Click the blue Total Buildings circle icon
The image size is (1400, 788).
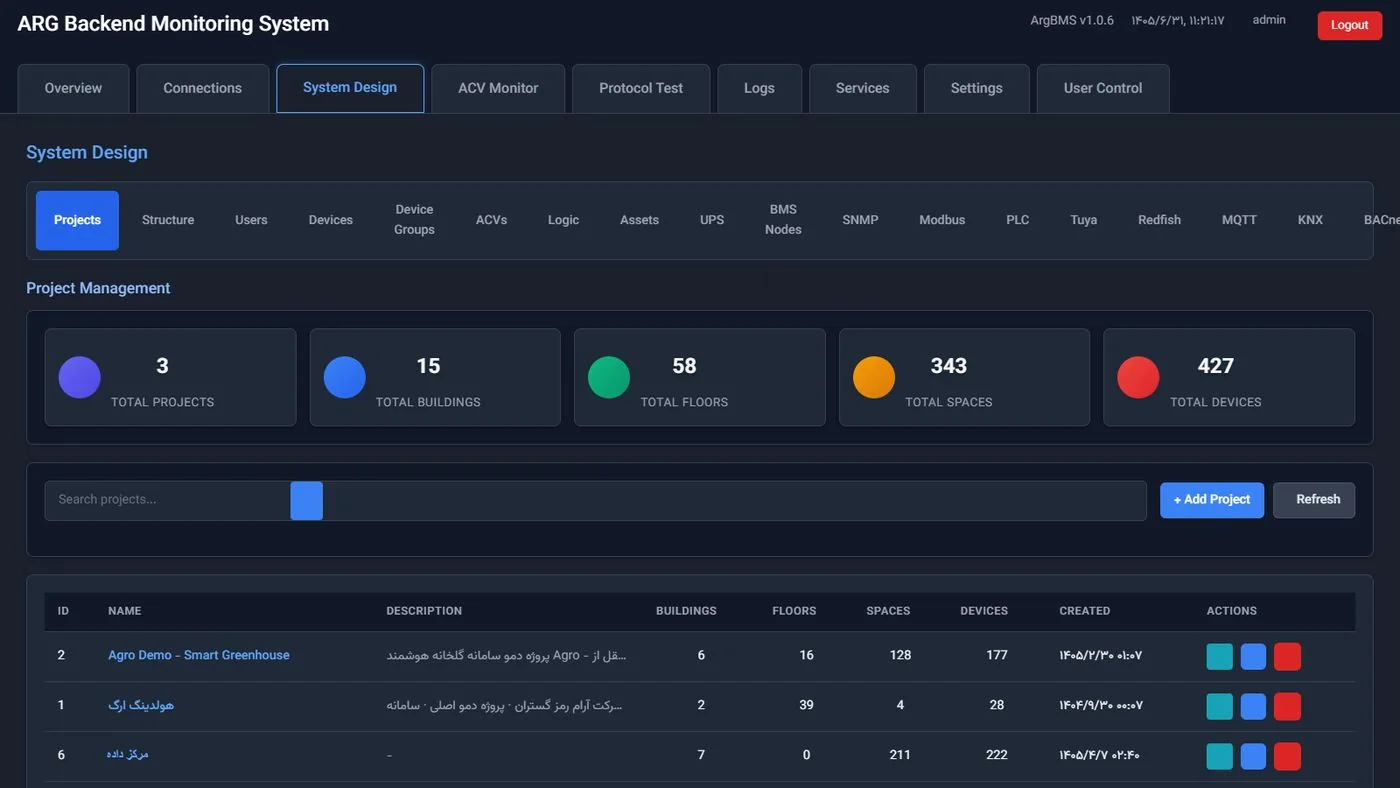click(345, 378)
